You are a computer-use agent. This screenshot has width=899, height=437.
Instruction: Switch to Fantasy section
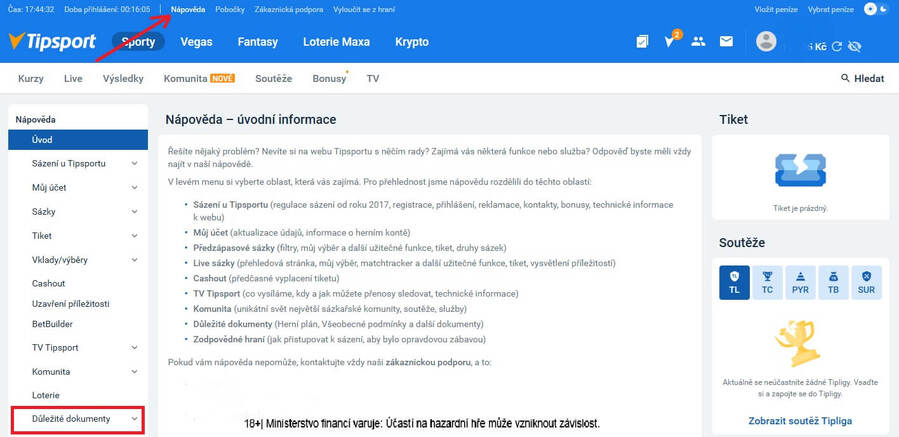click(257, 42)
